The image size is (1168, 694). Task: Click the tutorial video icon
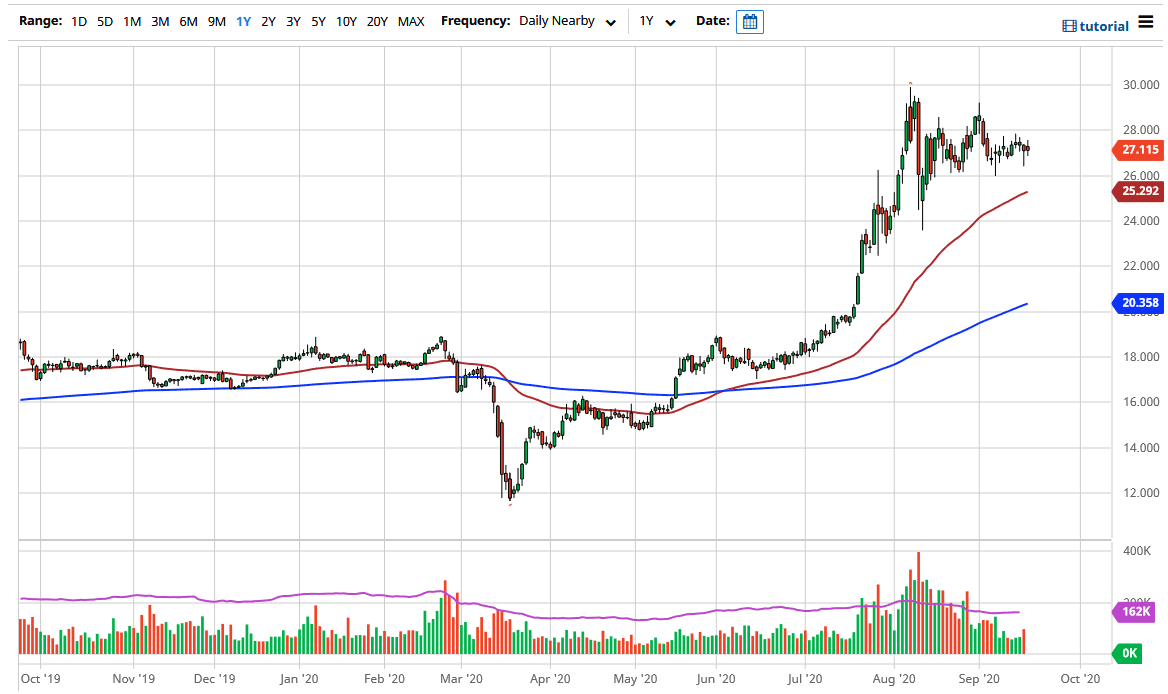coord(1069,27)
